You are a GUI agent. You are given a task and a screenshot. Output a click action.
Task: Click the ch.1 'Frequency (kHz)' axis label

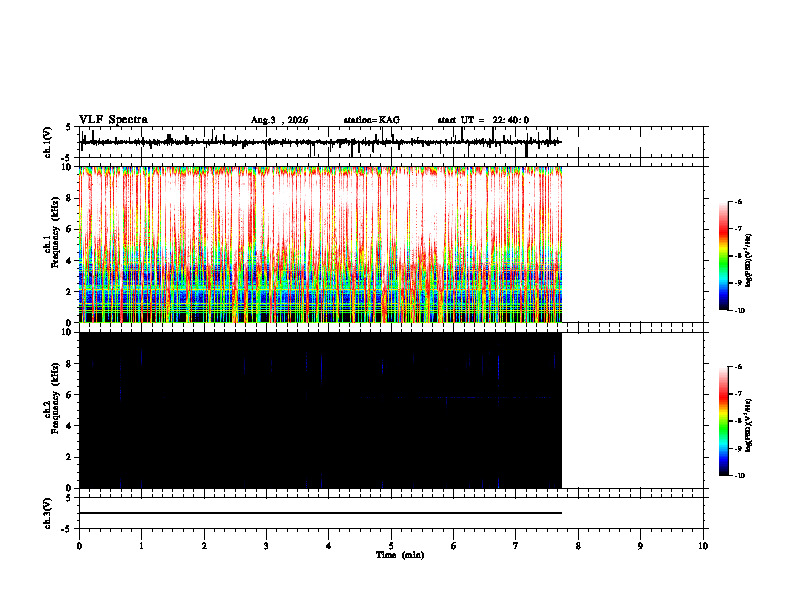[x=55, y=232]
